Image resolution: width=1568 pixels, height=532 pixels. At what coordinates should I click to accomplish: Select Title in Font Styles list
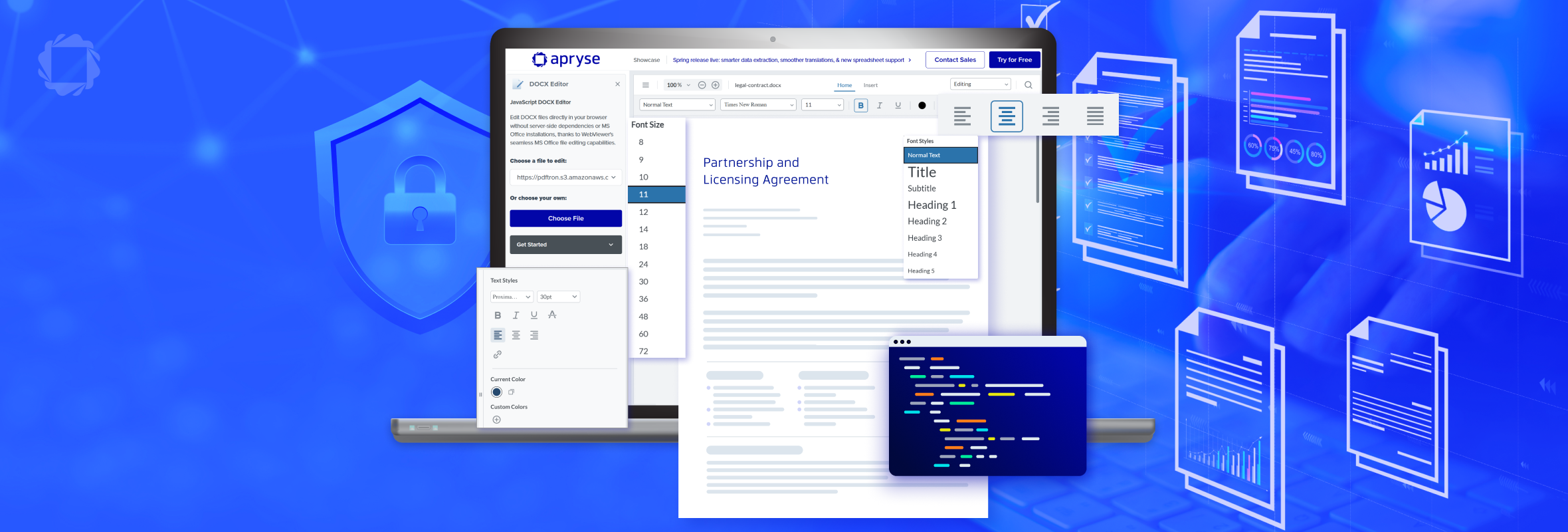tap(922, 172)
